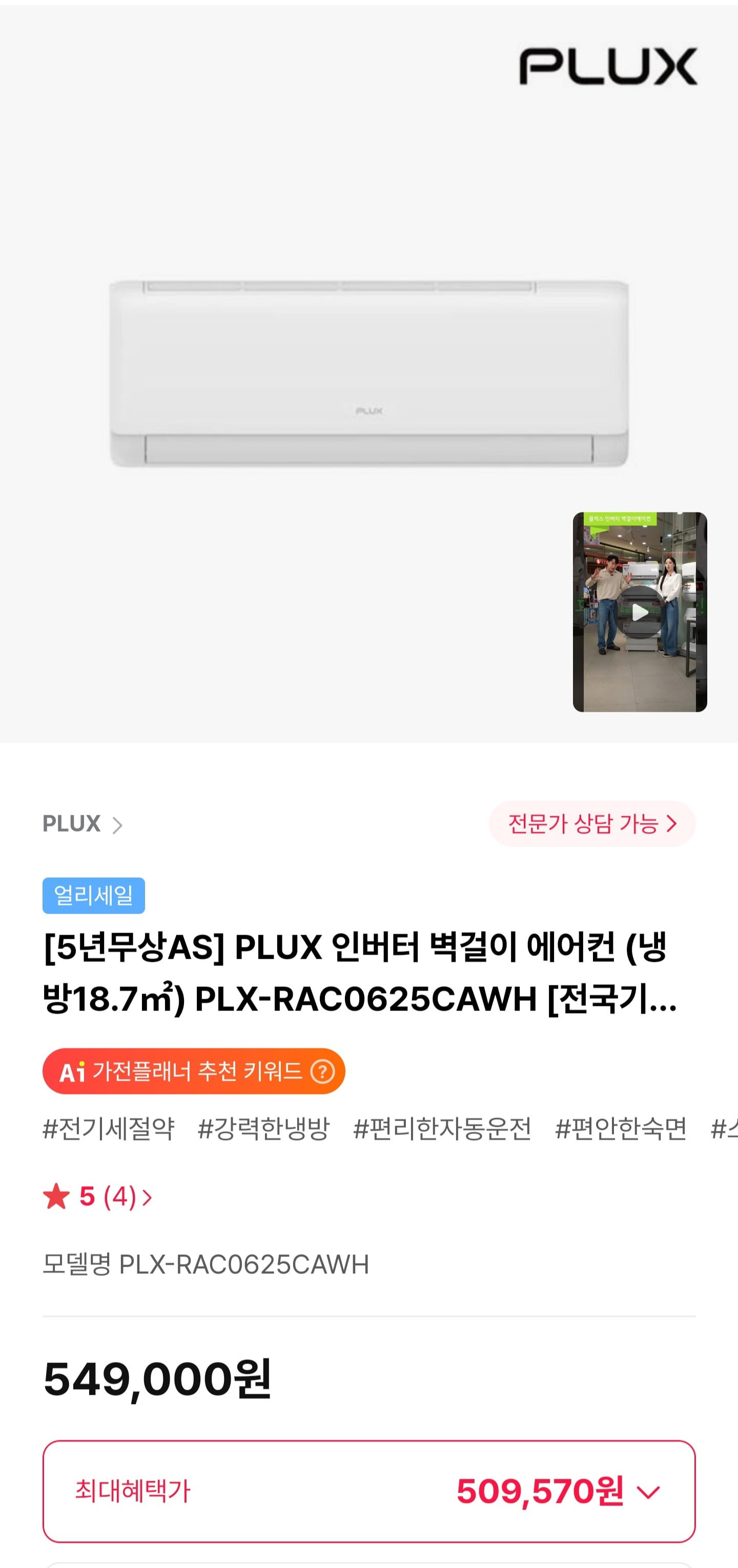738x1568 pixels.
Task: Click the arrow on 전문가 상담 가능
Action: (x=671, y=823)
